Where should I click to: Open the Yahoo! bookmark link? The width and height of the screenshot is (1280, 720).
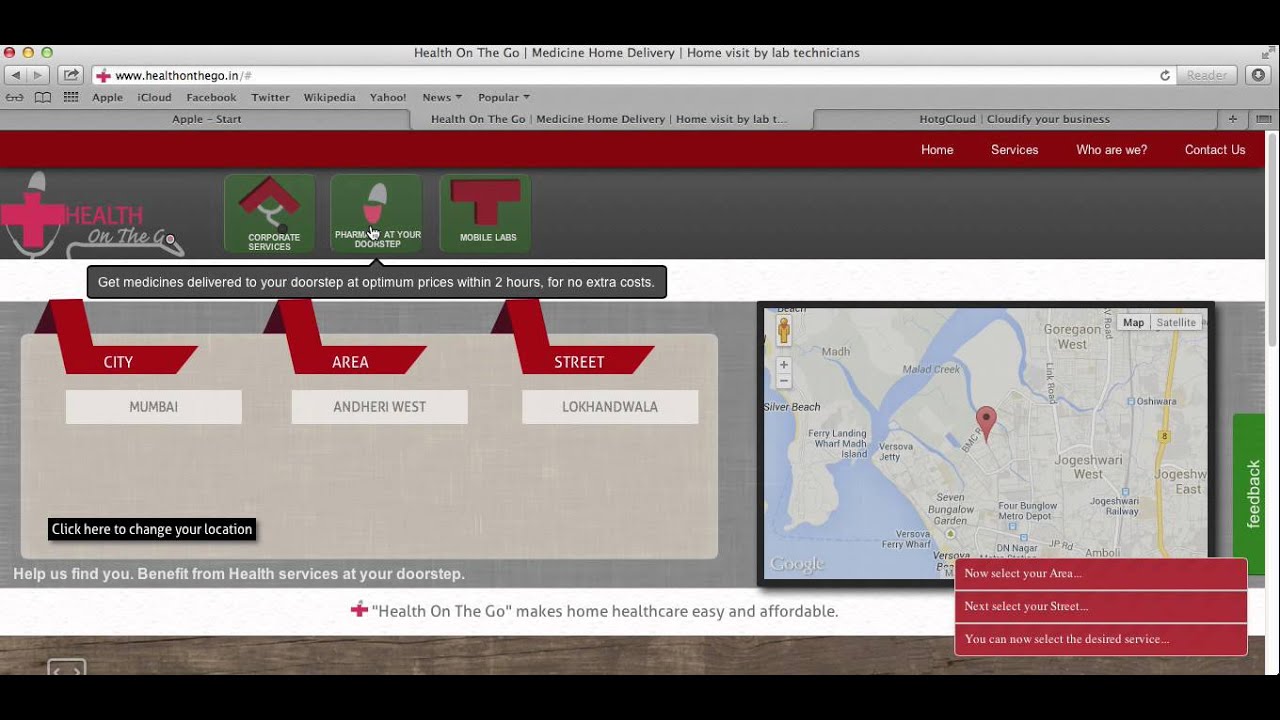(388, 97)
